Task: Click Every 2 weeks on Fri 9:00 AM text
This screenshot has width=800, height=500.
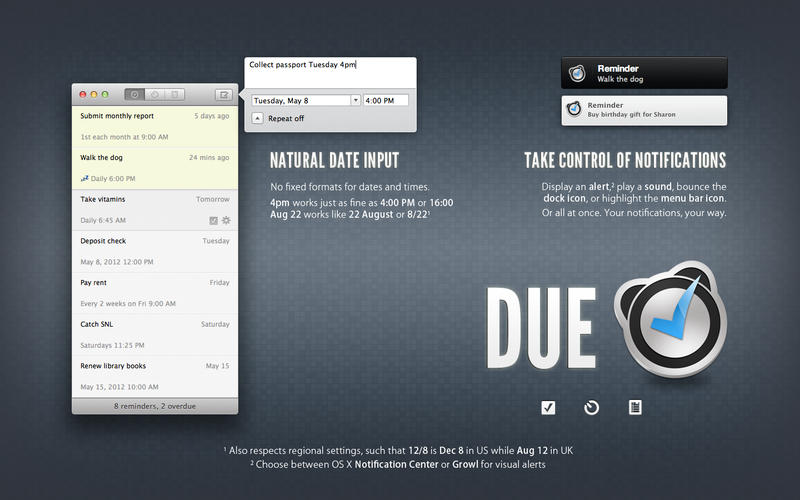Action: point(128,304)
